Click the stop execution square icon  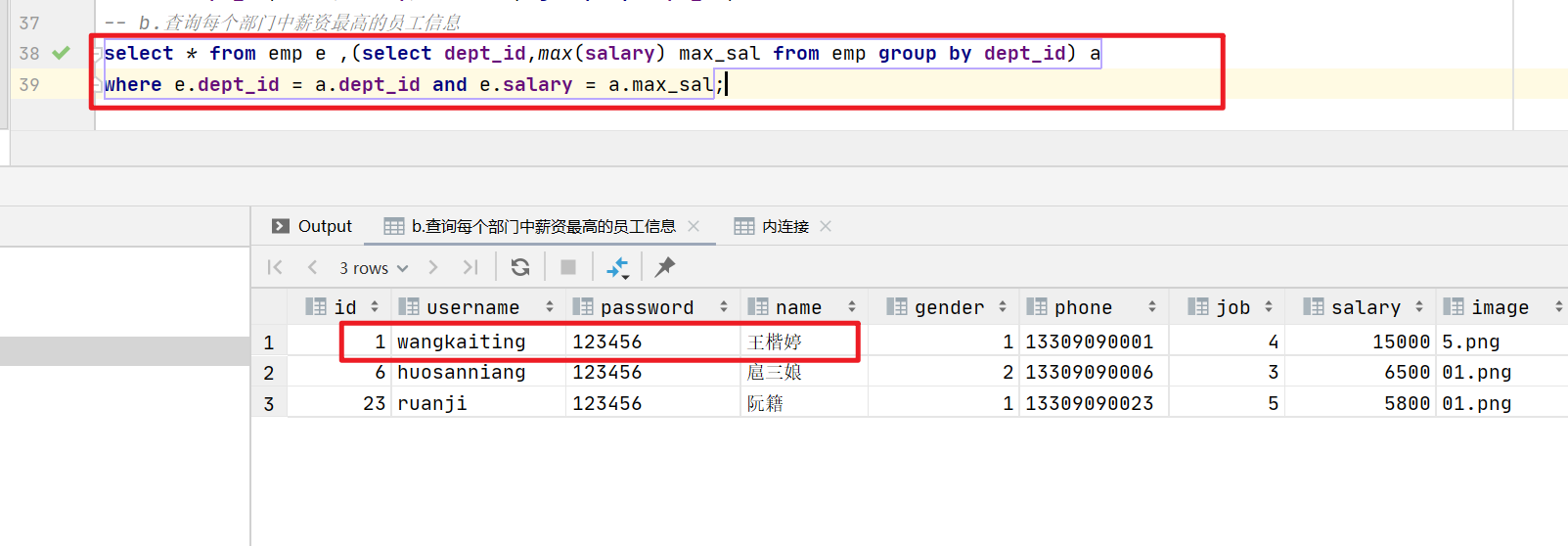(568, 267)
